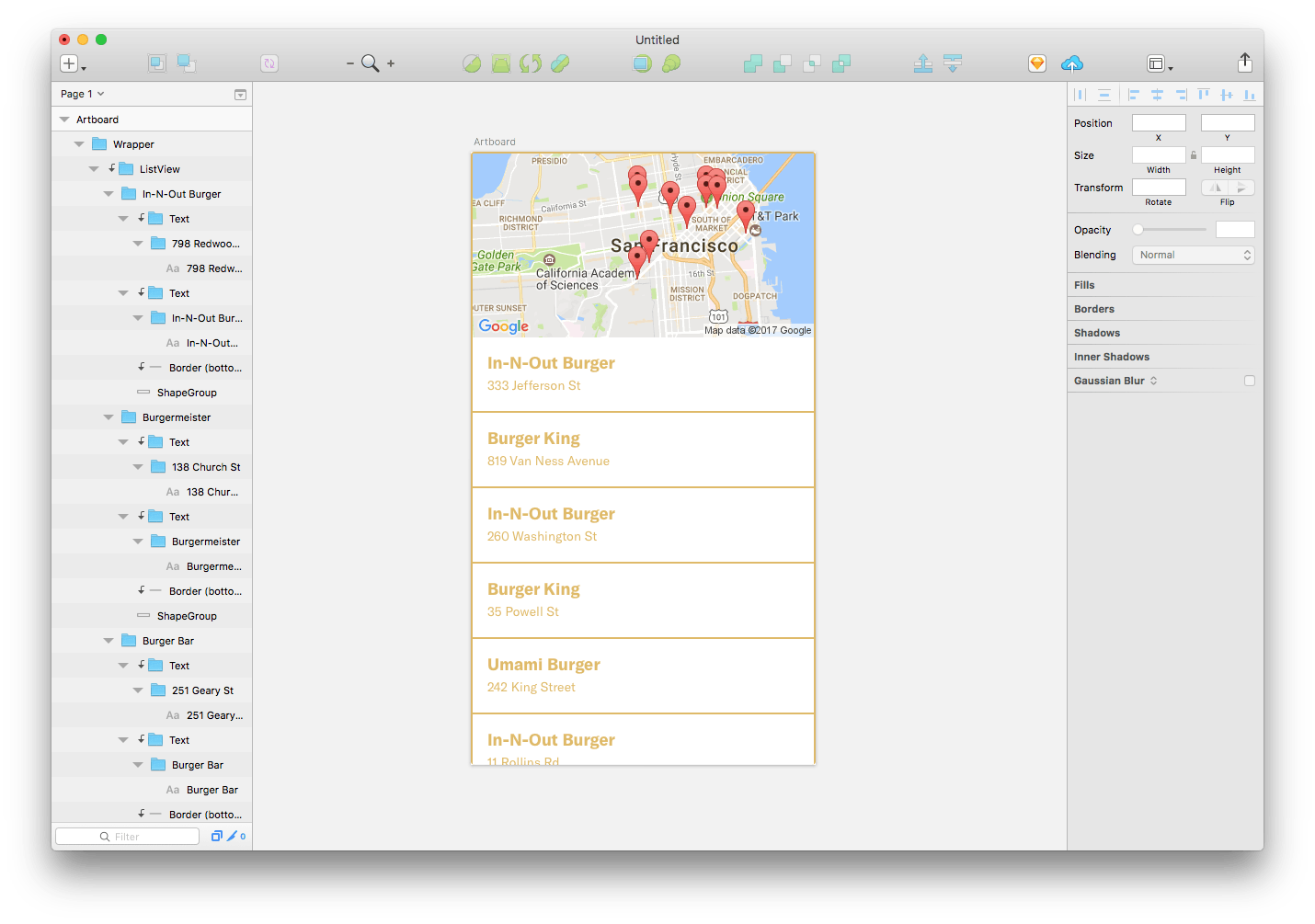Click the Difference boolean operation icon
This screenshot has height=924, width=1315.
841,63
